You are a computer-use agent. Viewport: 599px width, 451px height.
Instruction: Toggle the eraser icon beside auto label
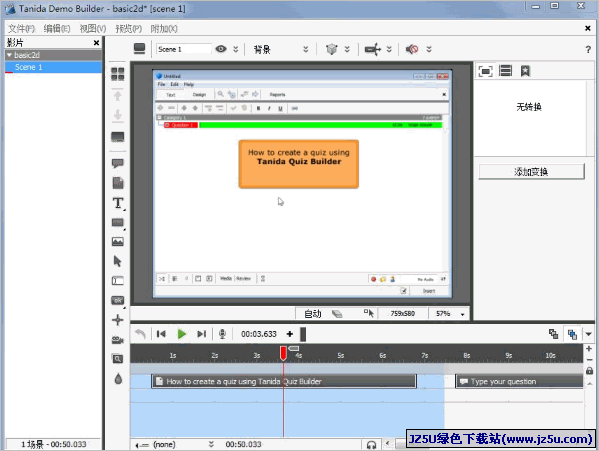click(337, 314)
